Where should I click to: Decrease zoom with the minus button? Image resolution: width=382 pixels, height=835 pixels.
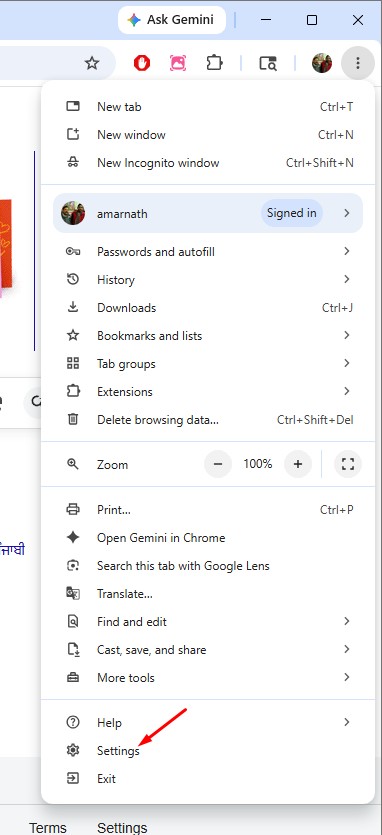218,464
